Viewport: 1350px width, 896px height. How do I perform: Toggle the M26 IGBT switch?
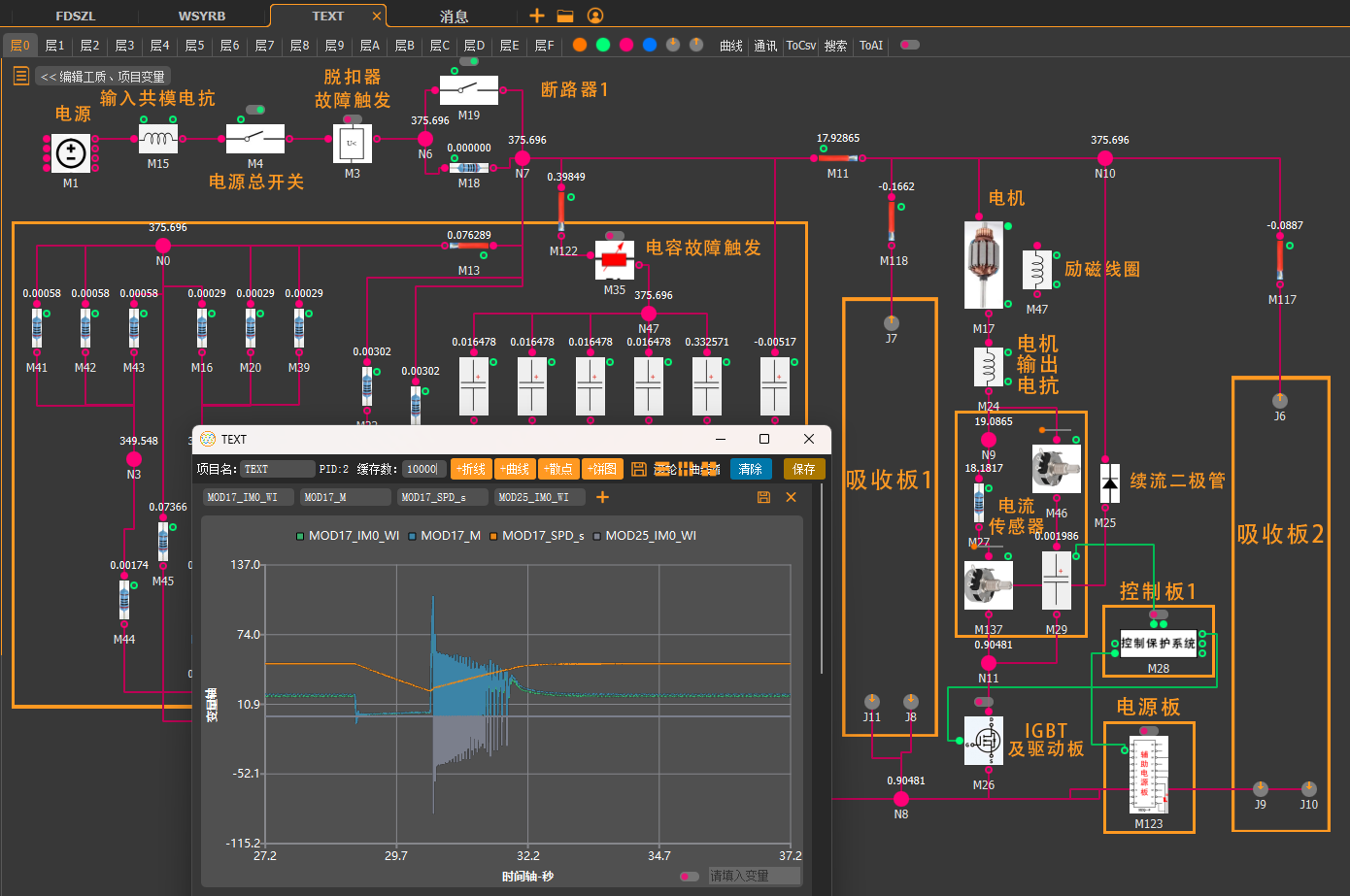coord(984,702)
